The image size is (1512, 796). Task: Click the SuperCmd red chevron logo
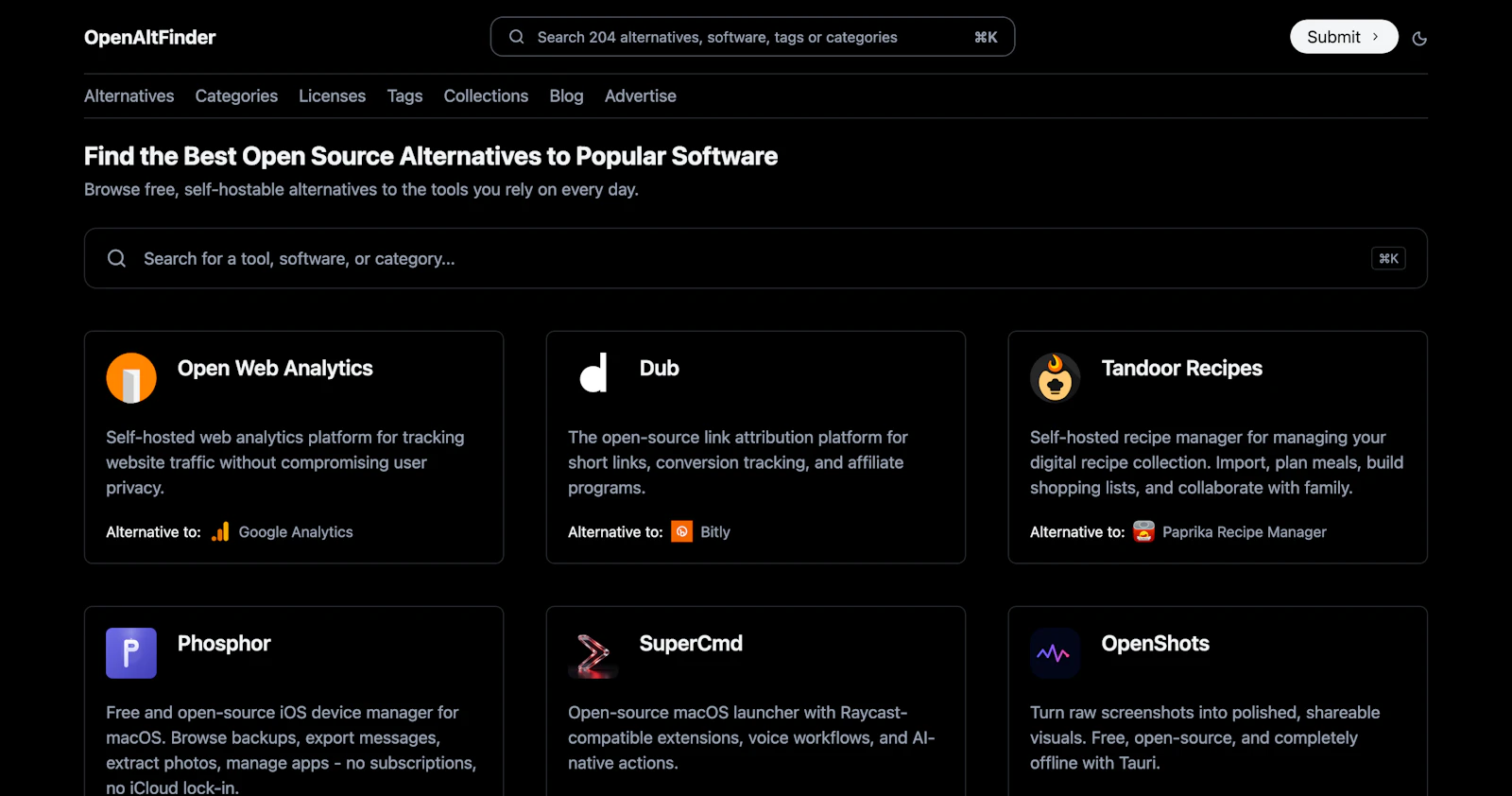click(593, 653)
